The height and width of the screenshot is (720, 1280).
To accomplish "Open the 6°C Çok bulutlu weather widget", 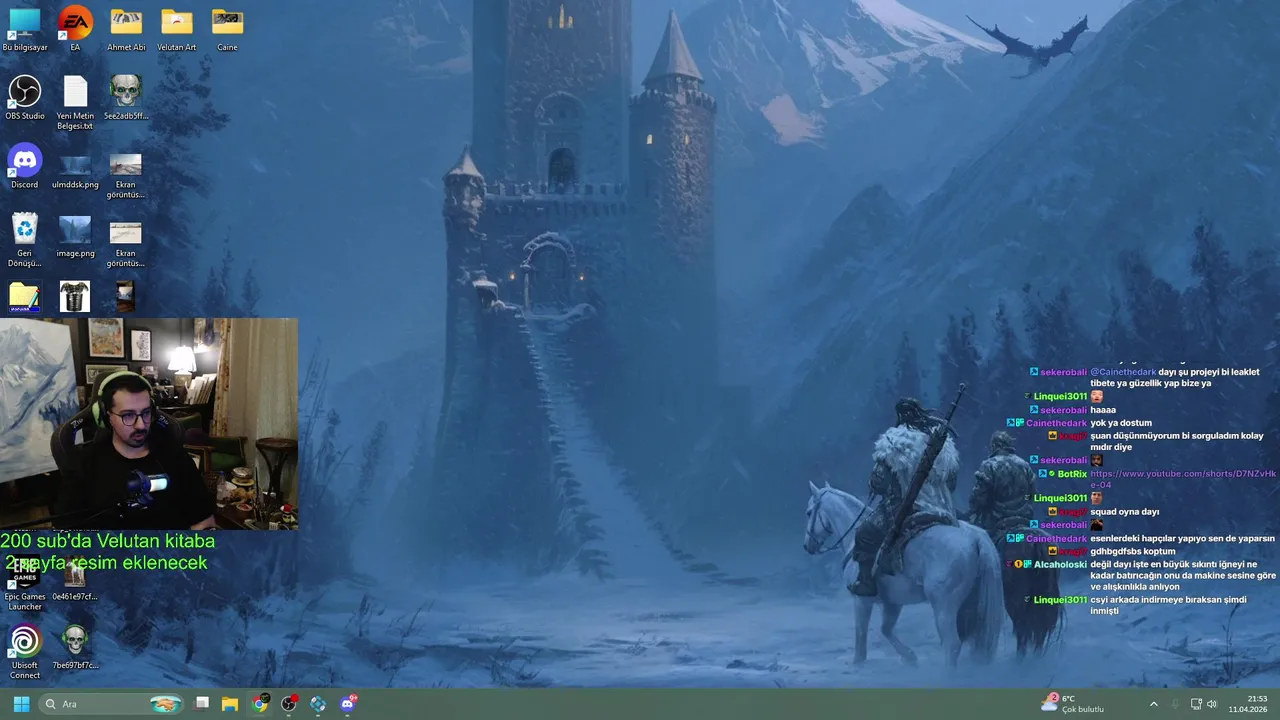I will click(x=1073, y=704).
